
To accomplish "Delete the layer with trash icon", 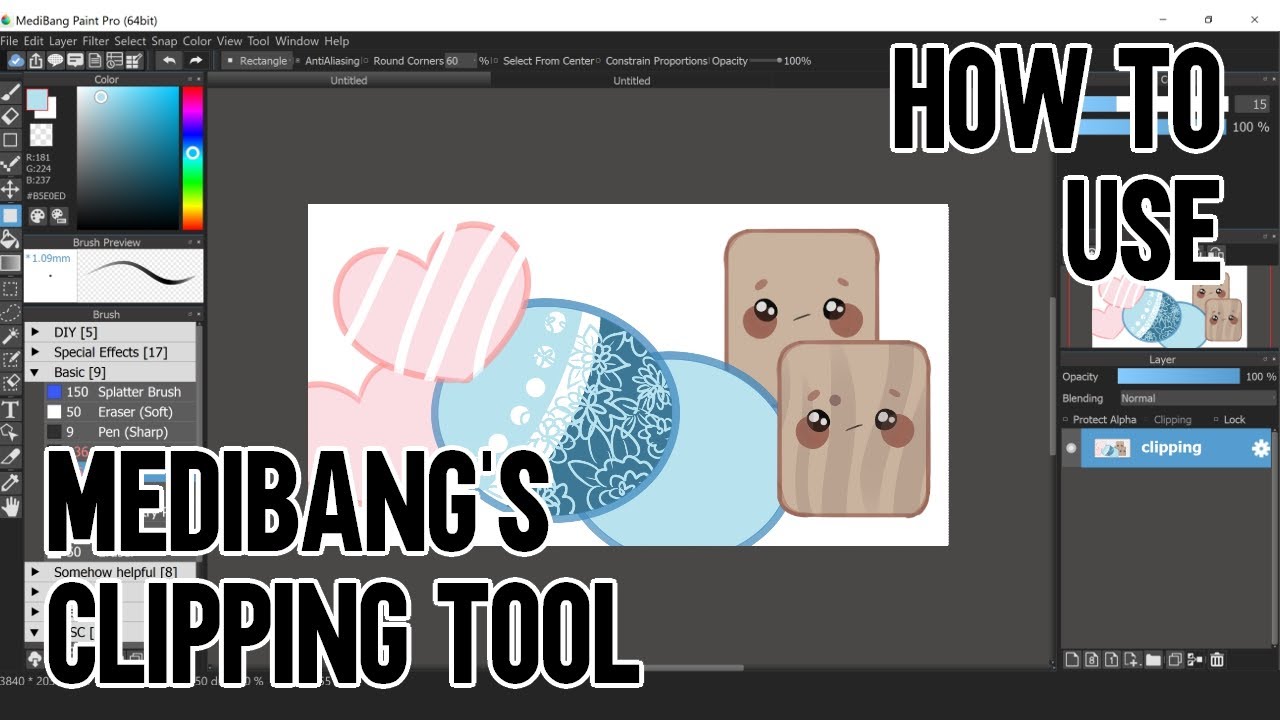I will (1217, 660).
